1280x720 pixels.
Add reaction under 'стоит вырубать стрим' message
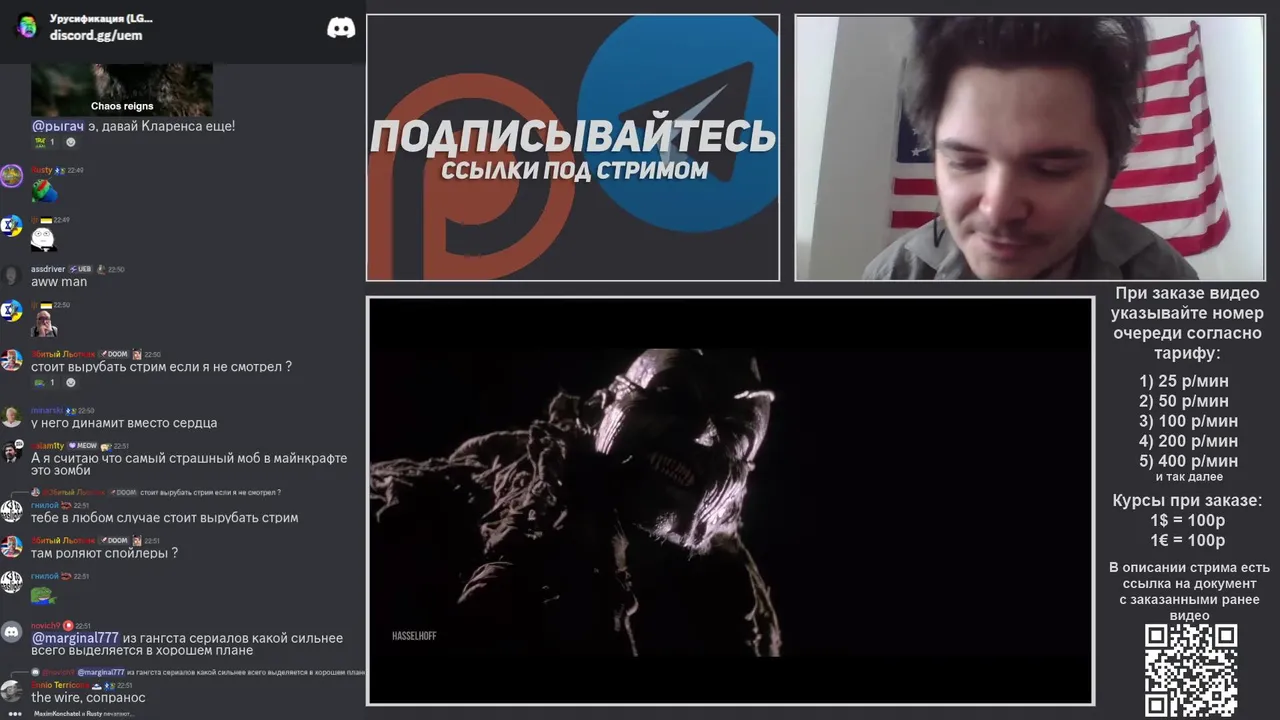pyautogui.click(x=70, y=383)
